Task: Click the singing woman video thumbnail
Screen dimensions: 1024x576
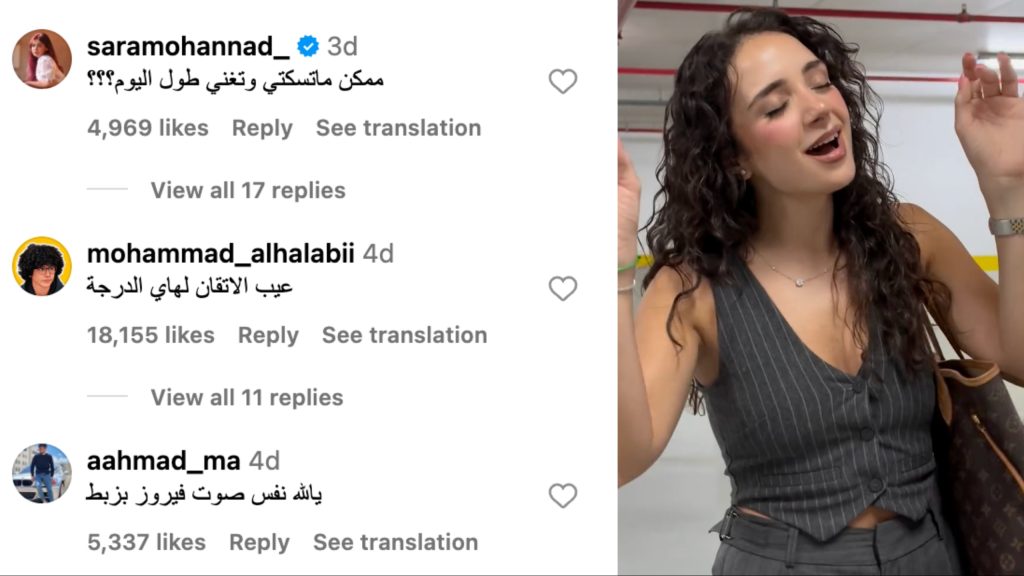Action: pyautogui.click(x=821, y=287)
